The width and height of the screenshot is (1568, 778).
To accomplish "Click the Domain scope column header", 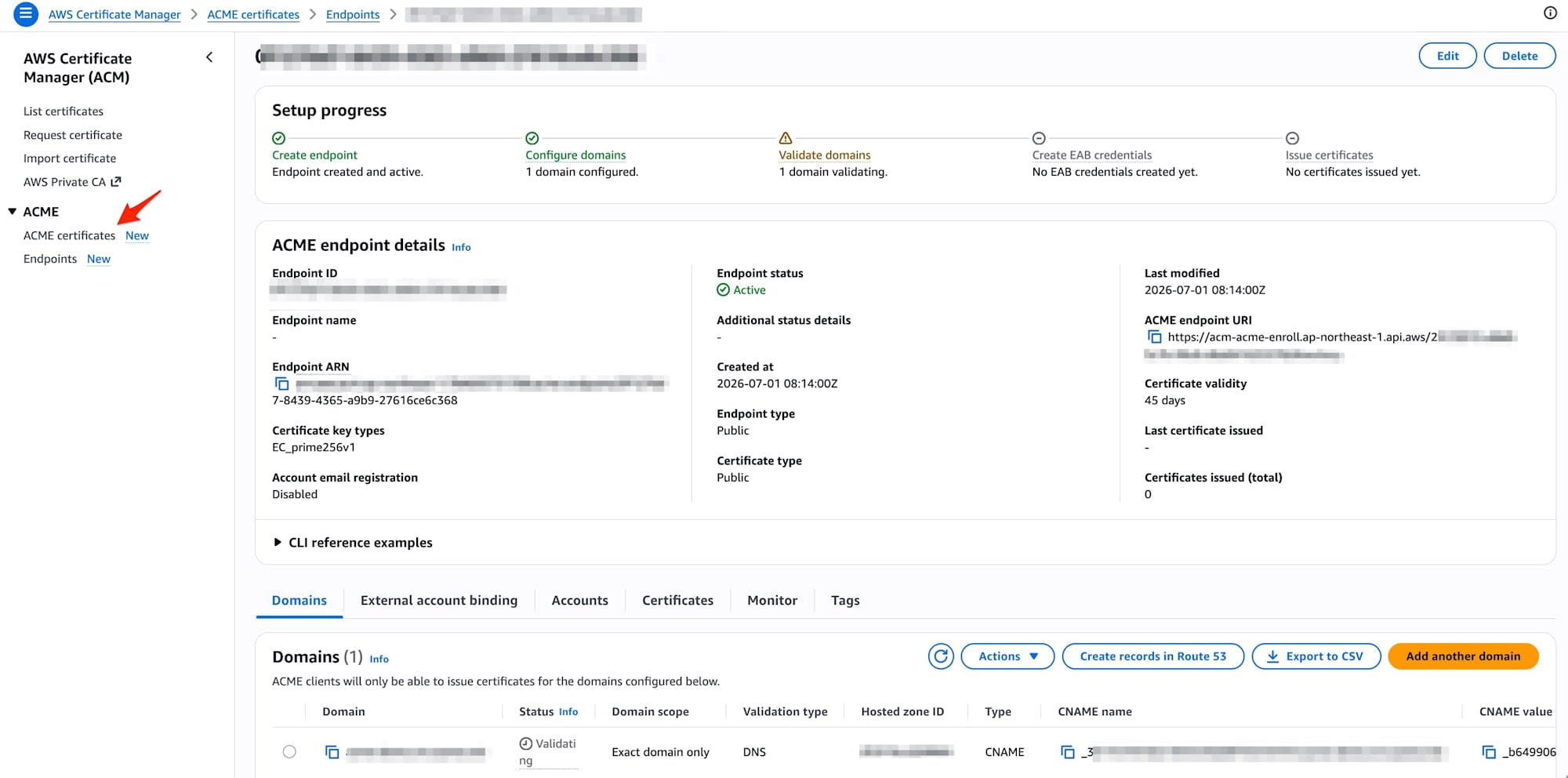I will pyautogui.click(x=650, y=711).
